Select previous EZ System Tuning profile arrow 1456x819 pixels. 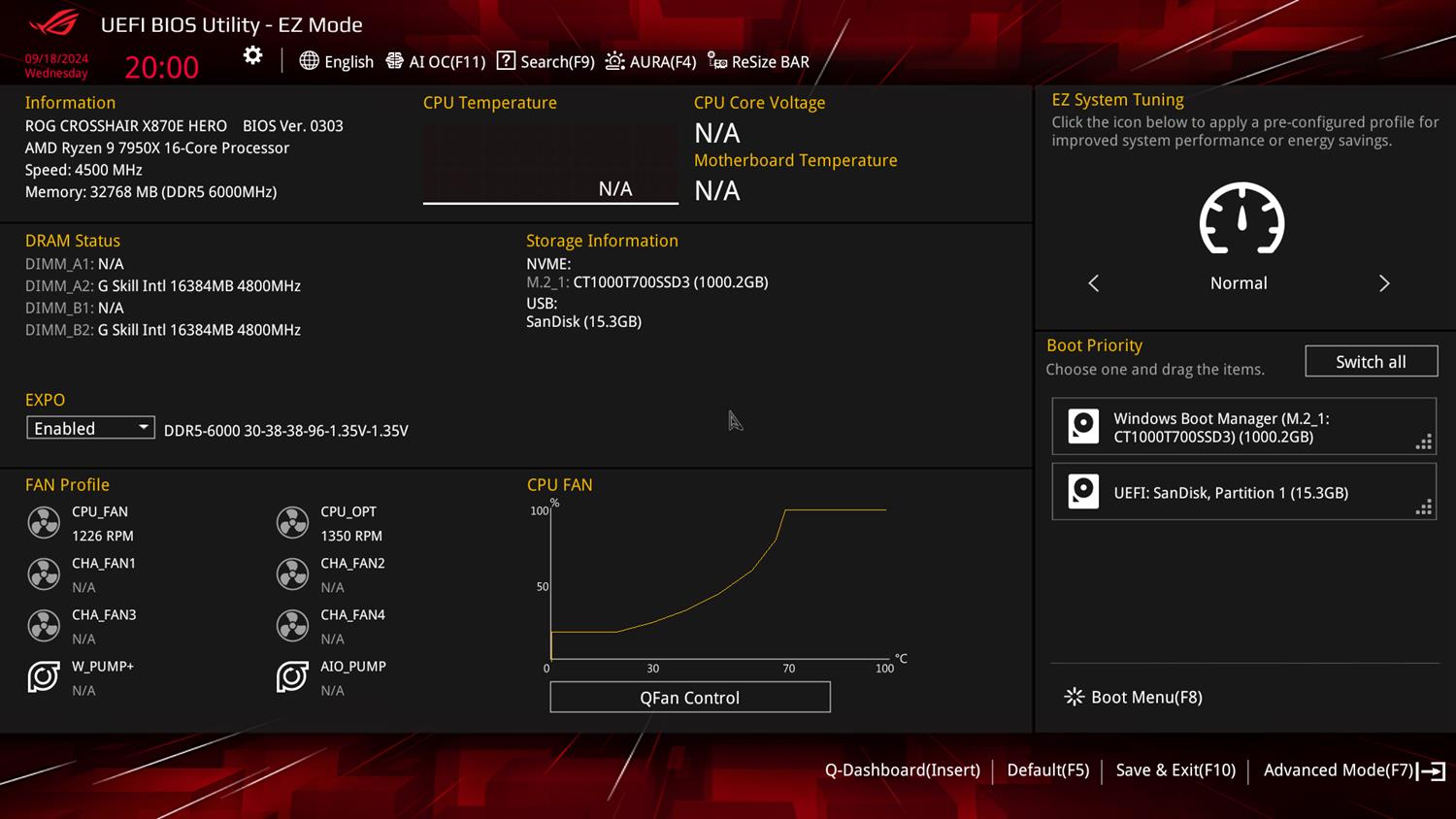click(x=1094, y=283)
